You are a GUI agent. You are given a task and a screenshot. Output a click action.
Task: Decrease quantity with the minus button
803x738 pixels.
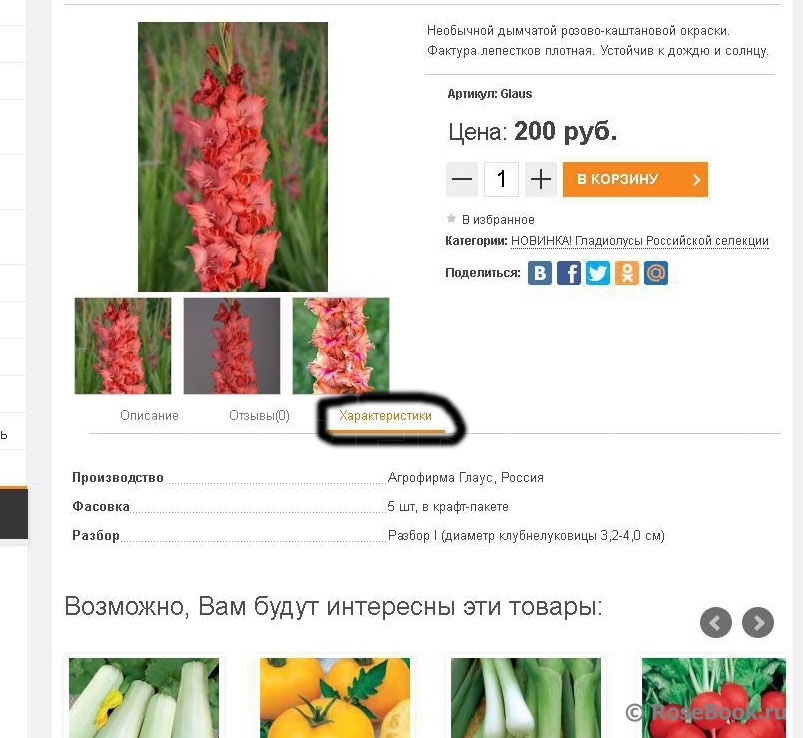462,179
